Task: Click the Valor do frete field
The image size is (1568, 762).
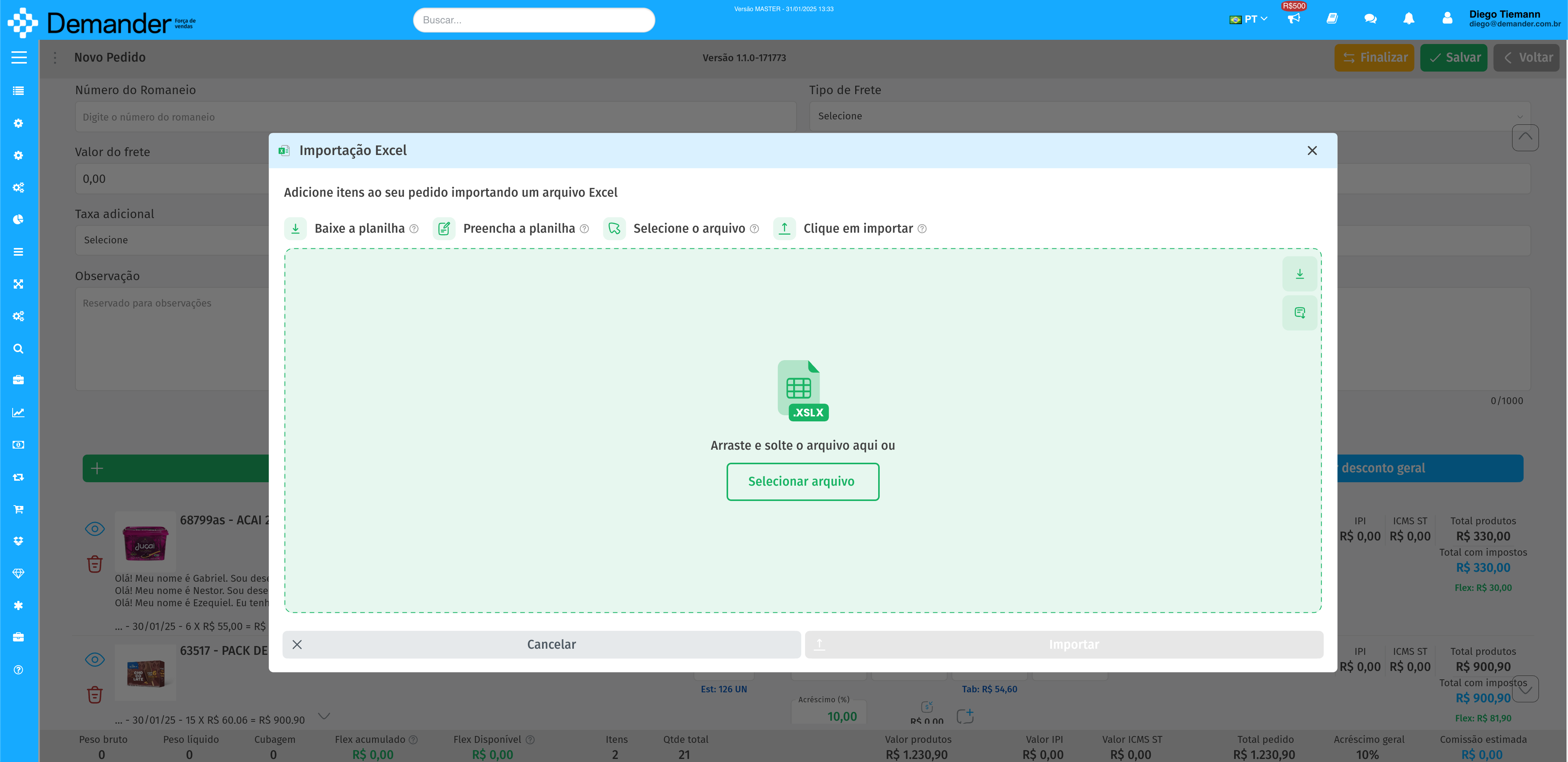Action: tap(172, 179)
